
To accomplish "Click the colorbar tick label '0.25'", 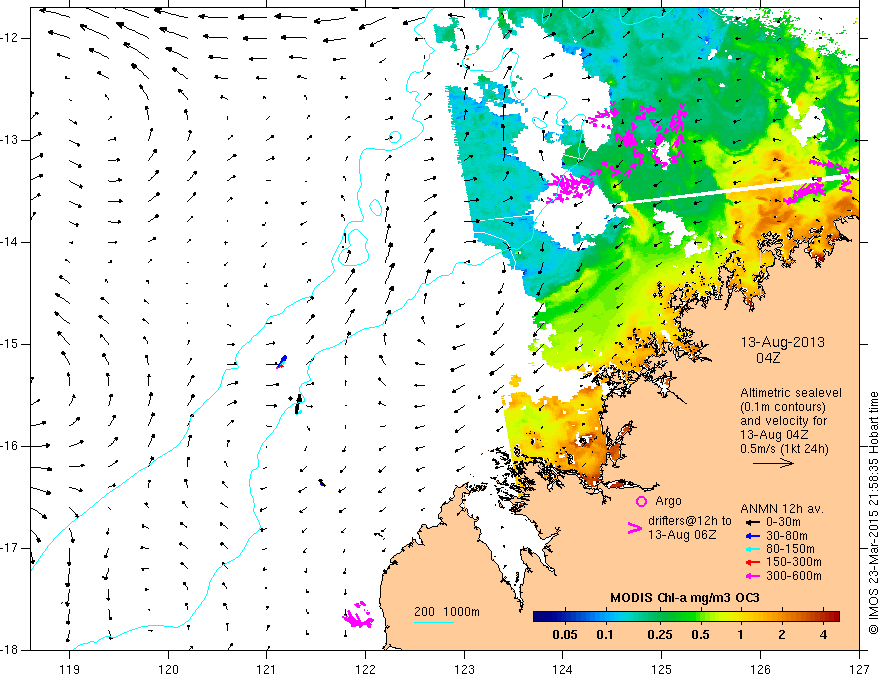I will tap(659, 635).
